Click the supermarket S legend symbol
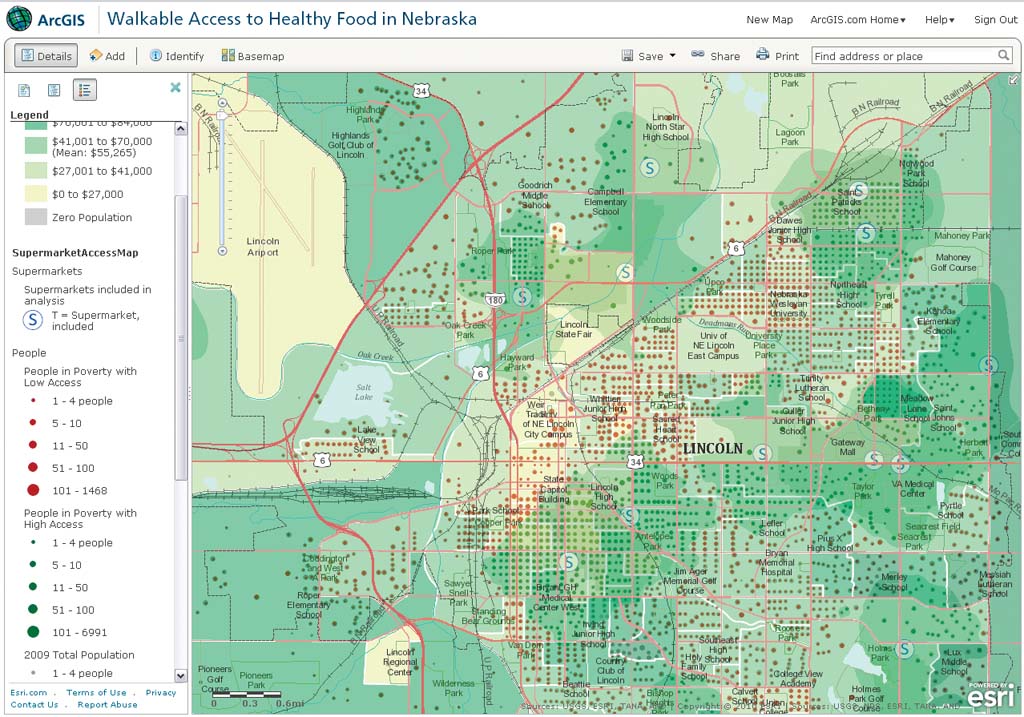This screenshot has height=717, width=1024. pos(33,320)
